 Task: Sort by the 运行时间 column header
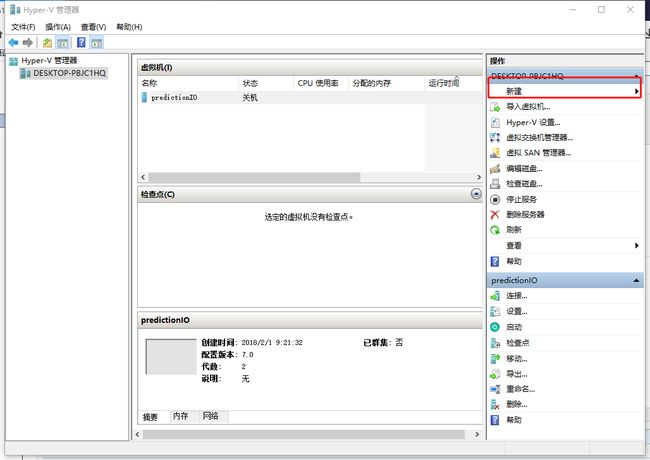click(x=454, y=83)
